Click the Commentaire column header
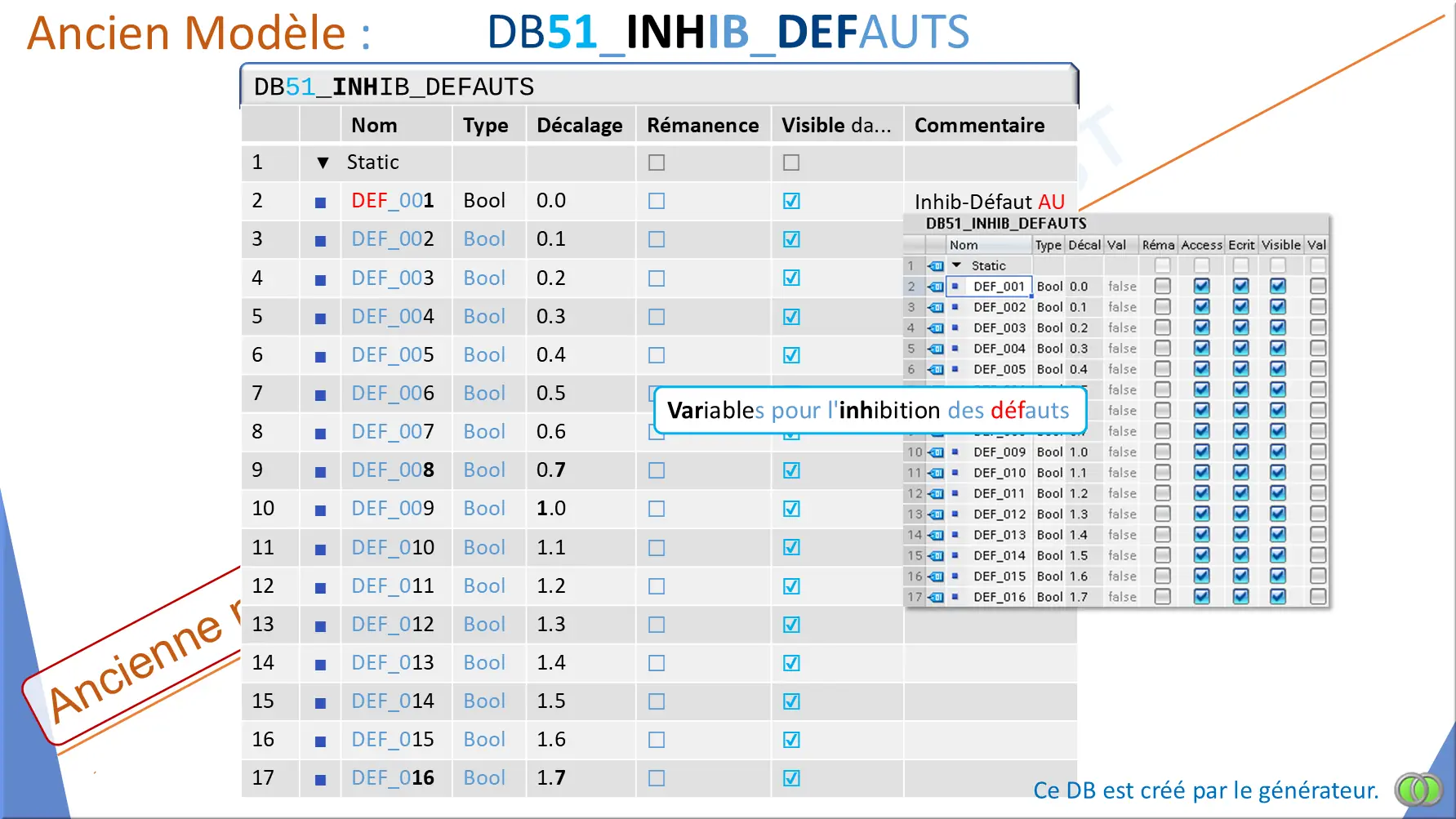1456x819 pixels. pos(979,125)
